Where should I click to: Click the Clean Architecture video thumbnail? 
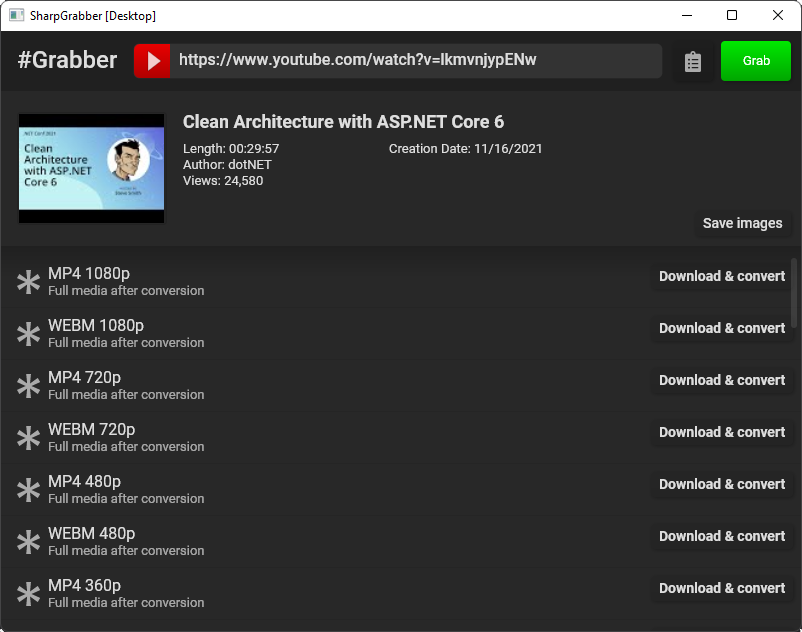pos(91,169)
